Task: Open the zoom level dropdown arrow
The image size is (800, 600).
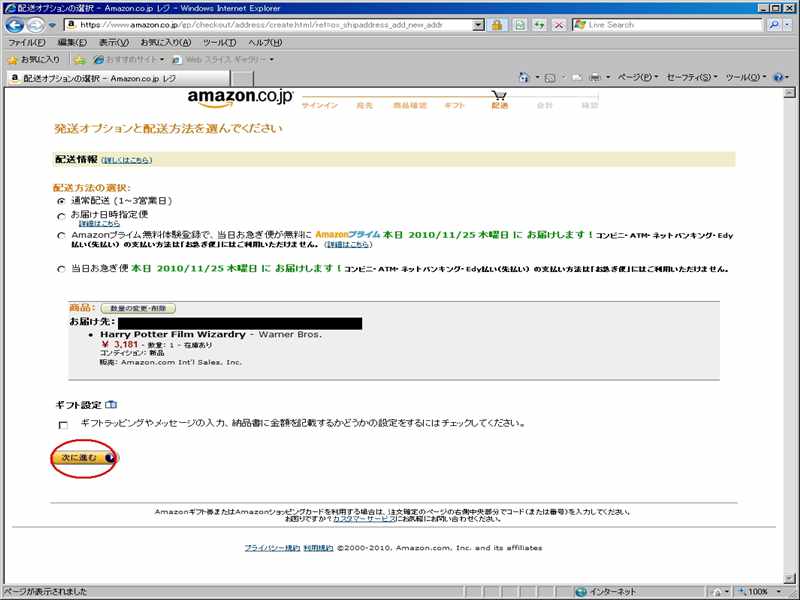Action: coord(779,592)
